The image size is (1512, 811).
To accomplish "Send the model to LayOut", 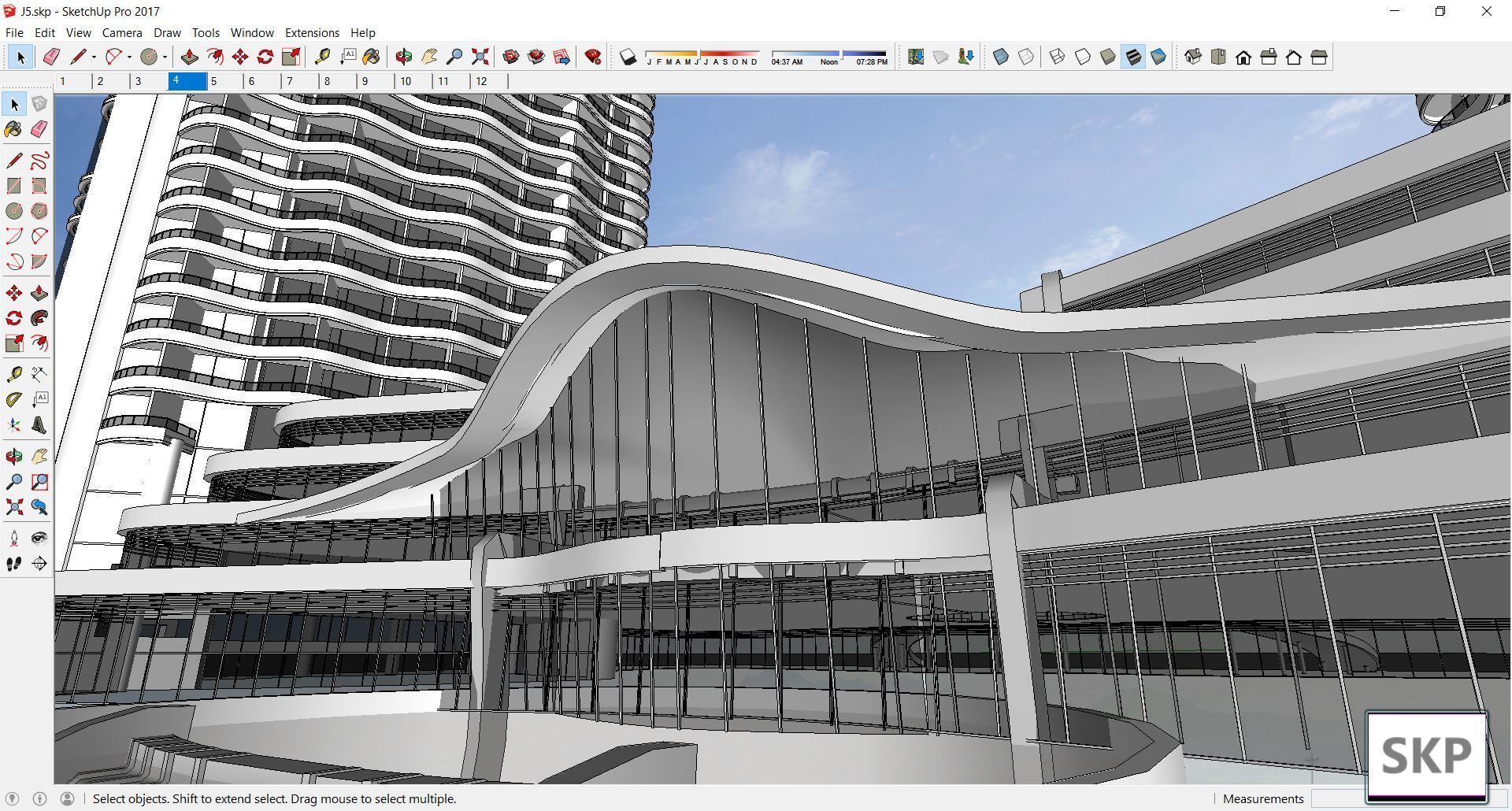I will [561, 57].
